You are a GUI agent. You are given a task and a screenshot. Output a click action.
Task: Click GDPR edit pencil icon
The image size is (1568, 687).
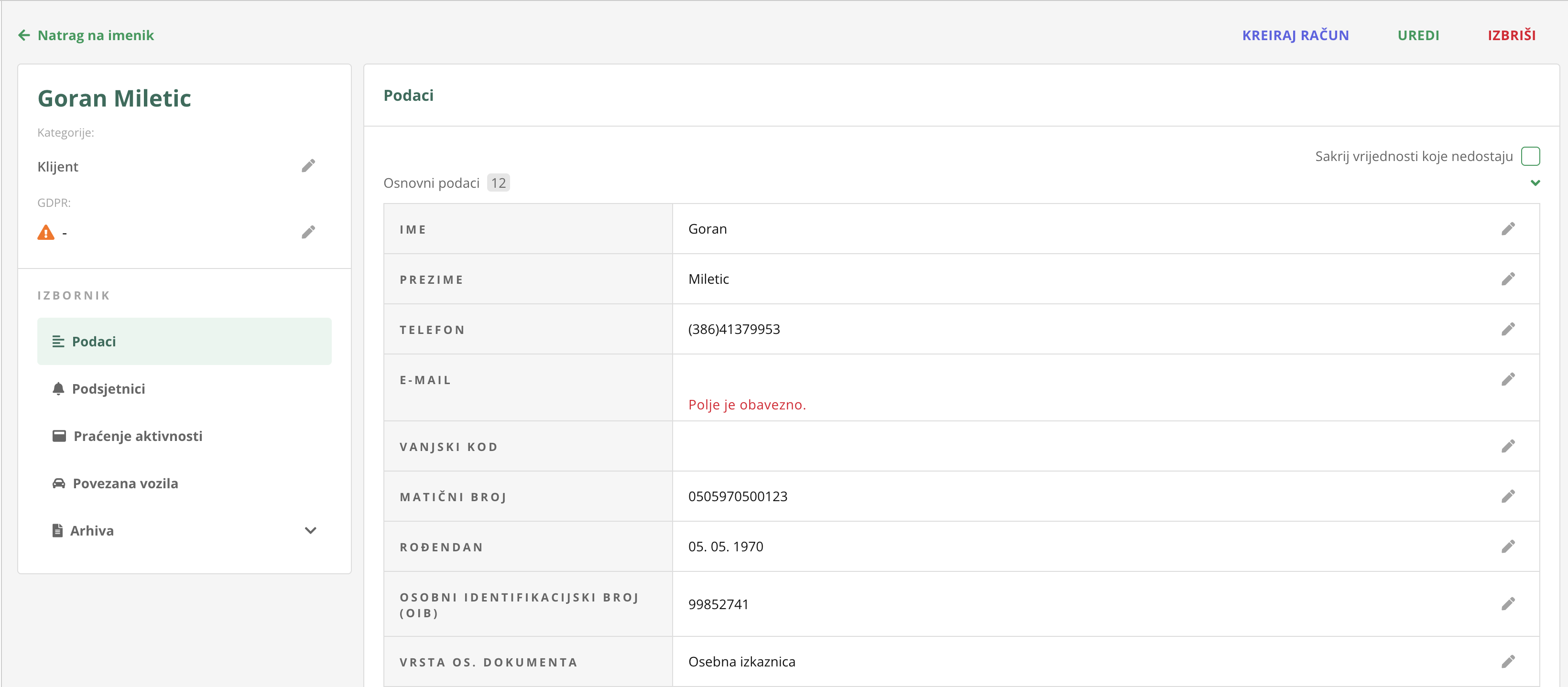pos(308,233)
